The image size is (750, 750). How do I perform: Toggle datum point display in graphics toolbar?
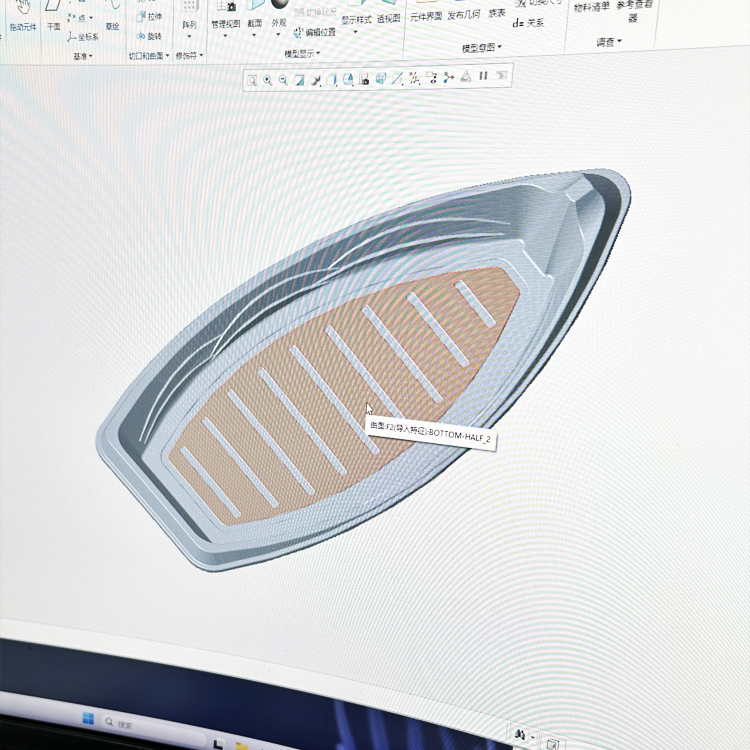coord(415,77)
